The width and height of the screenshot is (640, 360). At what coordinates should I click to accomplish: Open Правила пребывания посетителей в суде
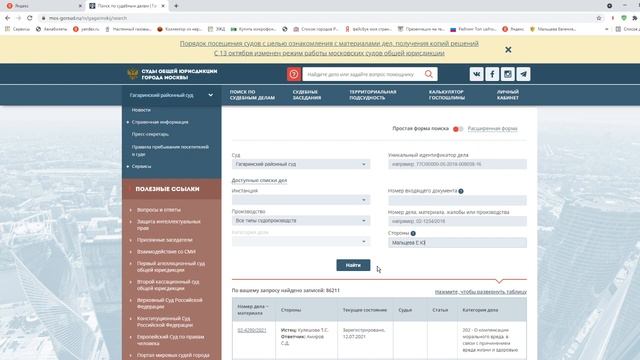[170, 151]
